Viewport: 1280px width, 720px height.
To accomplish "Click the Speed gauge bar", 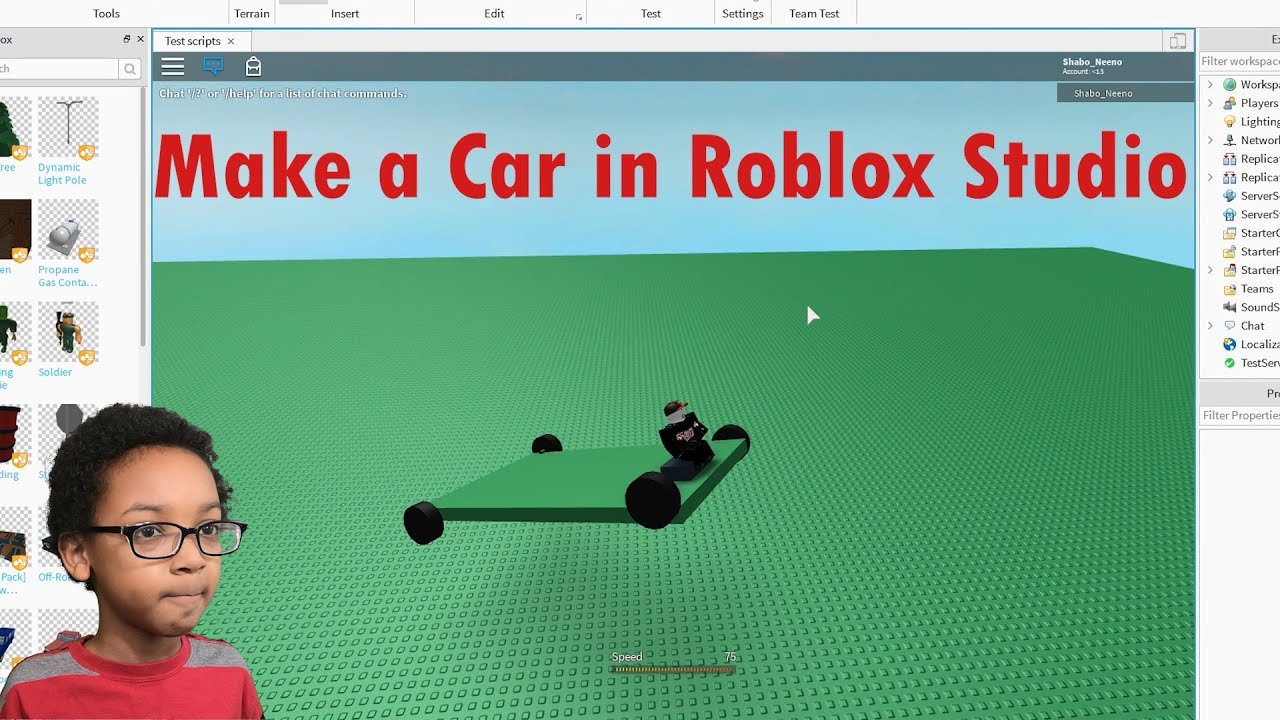I will tap(673, 669).
